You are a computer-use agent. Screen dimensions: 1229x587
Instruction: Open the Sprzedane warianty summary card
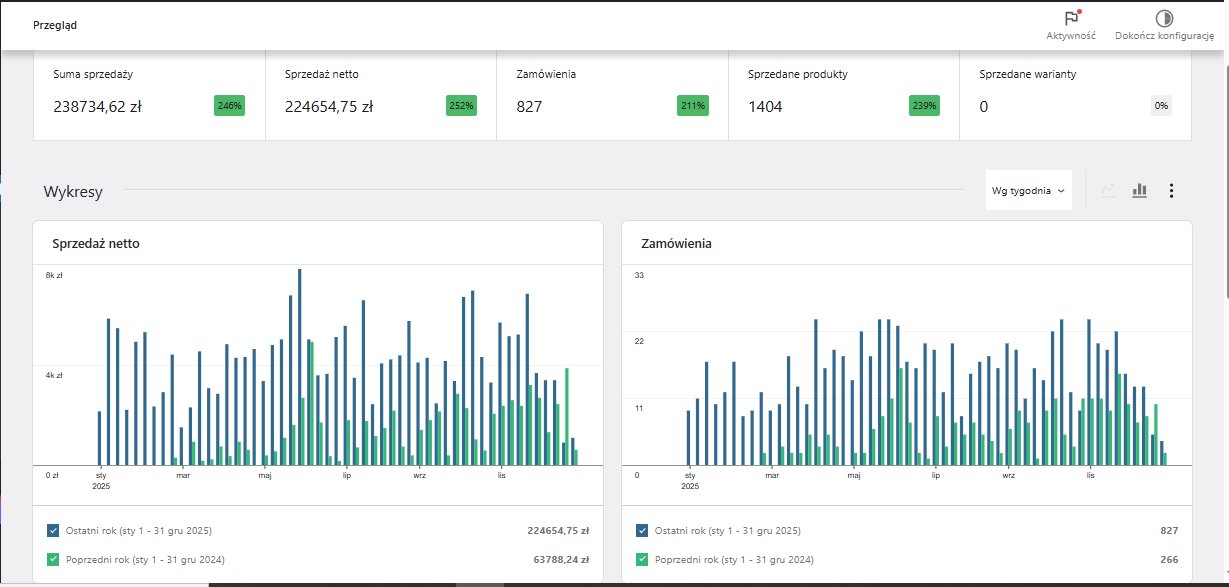pos(1075,96)
